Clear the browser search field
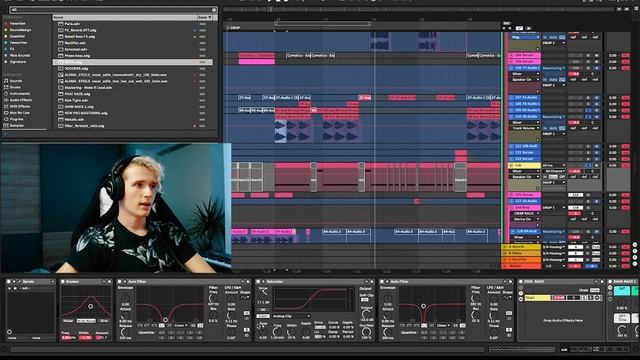 click(214, 10)
